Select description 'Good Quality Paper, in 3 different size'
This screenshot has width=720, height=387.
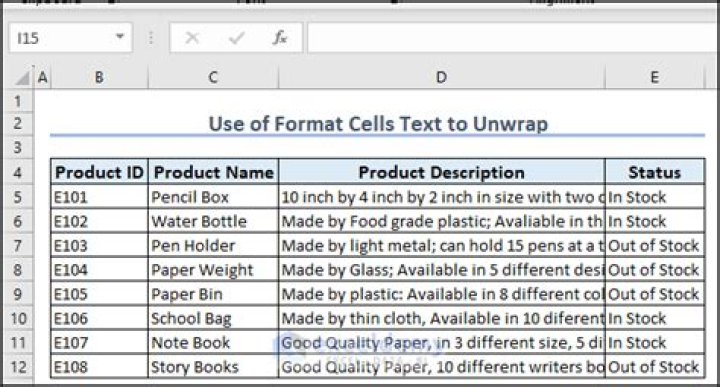[x=442, y=343]
